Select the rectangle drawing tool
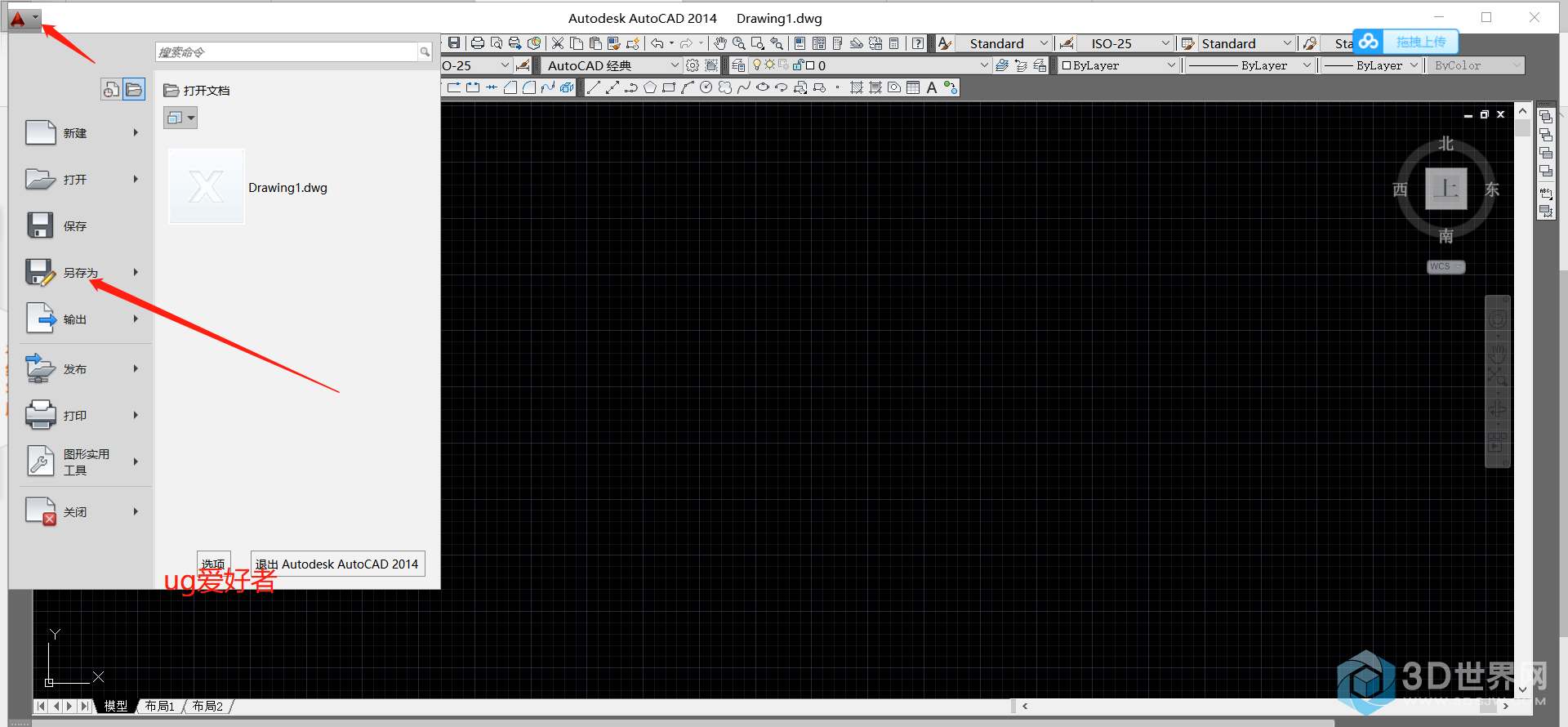1568x727 pixels. coord(669,87)
